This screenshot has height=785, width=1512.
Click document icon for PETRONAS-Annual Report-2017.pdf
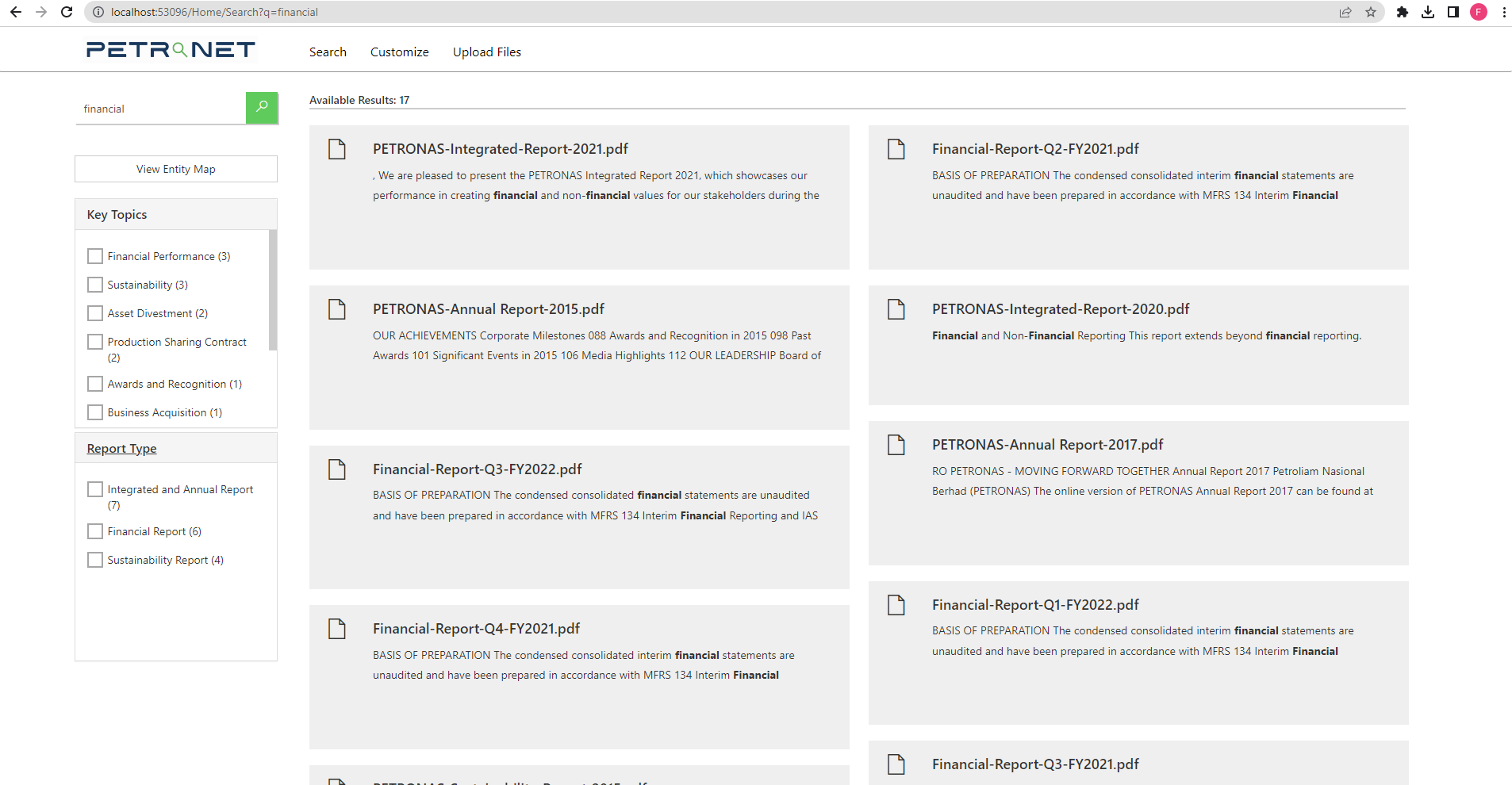pyautogui.click(x=896, y=445)
